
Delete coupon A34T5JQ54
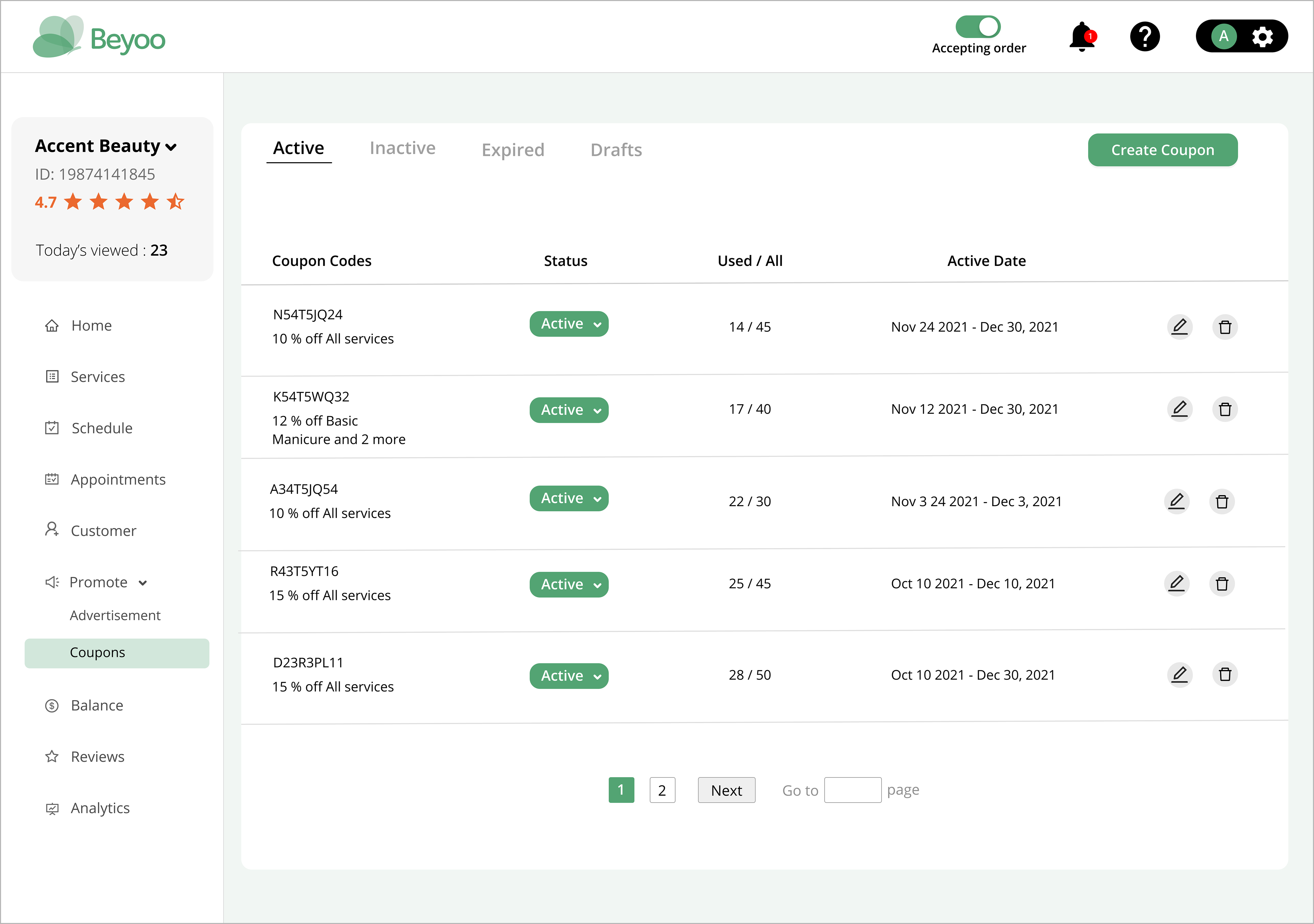1222,501
